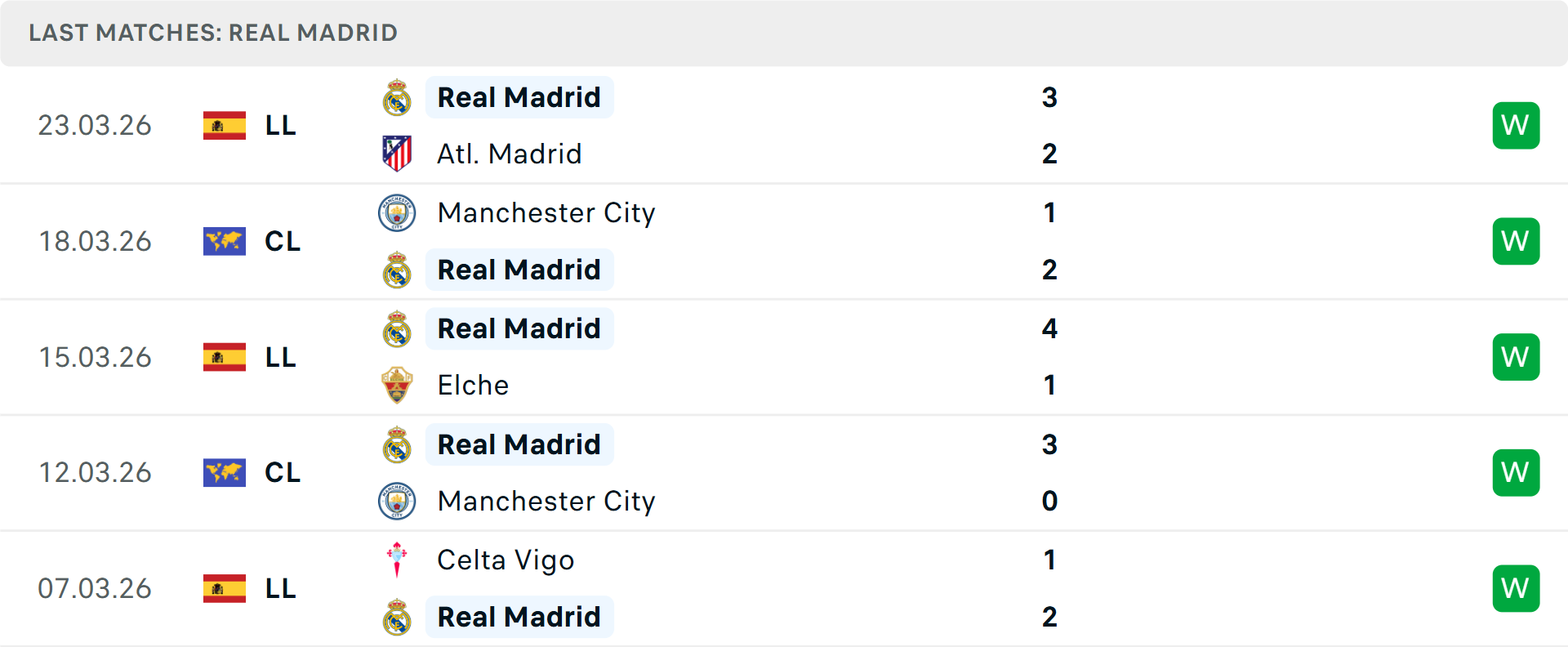This screenshot has height=647, width=1568.
Task: Select the Champions League icon beside 18.03.26
Action: click(x=224, y=241)
